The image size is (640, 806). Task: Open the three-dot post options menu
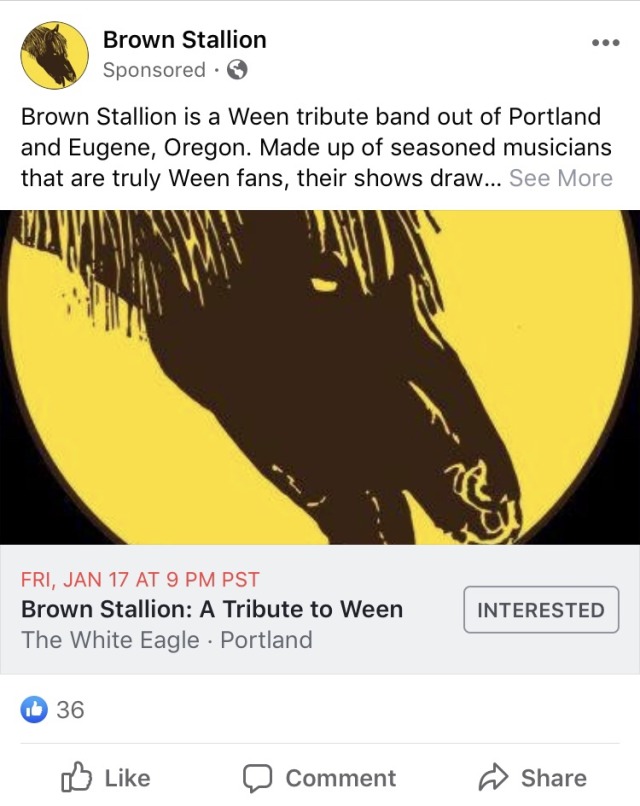(x=606, y=43)
